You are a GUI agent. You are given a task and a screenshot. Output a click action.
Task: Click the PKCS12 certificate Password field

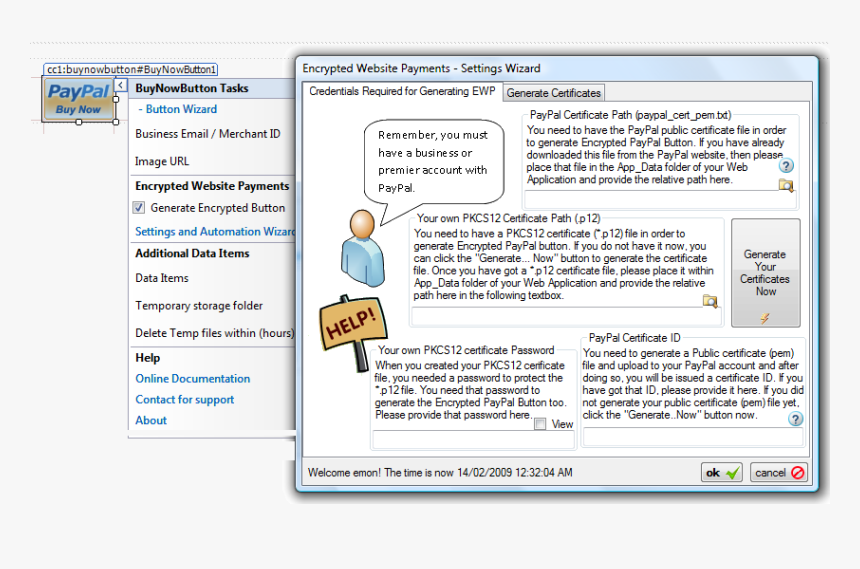(473, 440)
